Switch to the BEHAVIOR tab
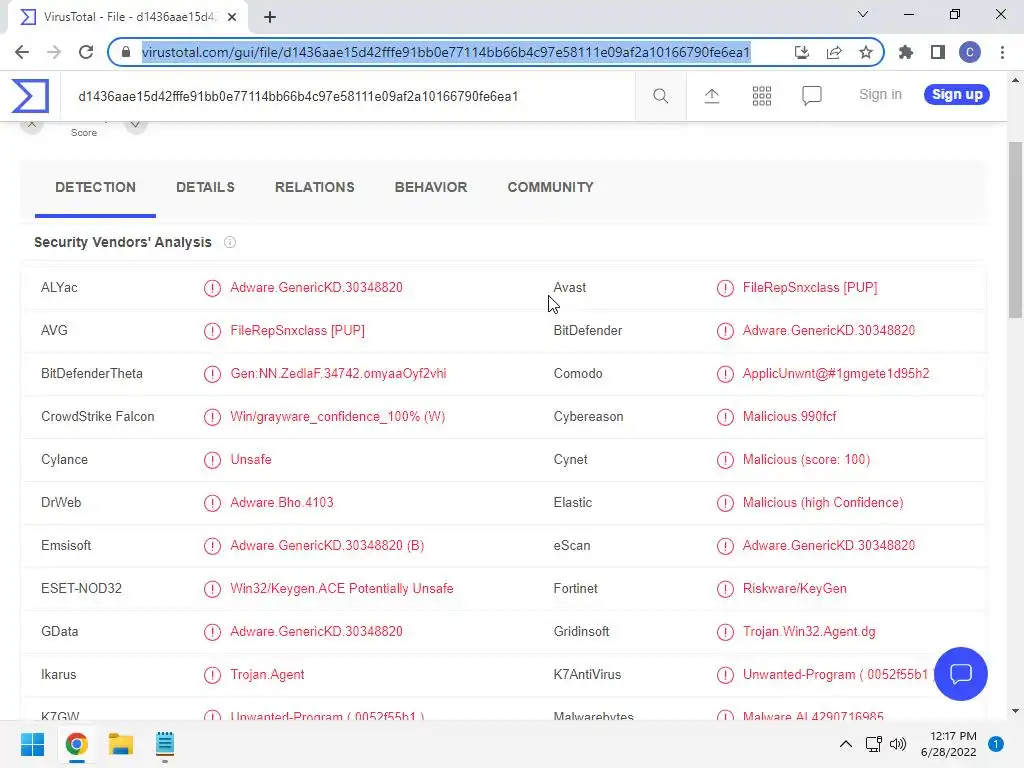Viewport: 1024px width, 768px height. pyautogui.click(x=431, y=187)
